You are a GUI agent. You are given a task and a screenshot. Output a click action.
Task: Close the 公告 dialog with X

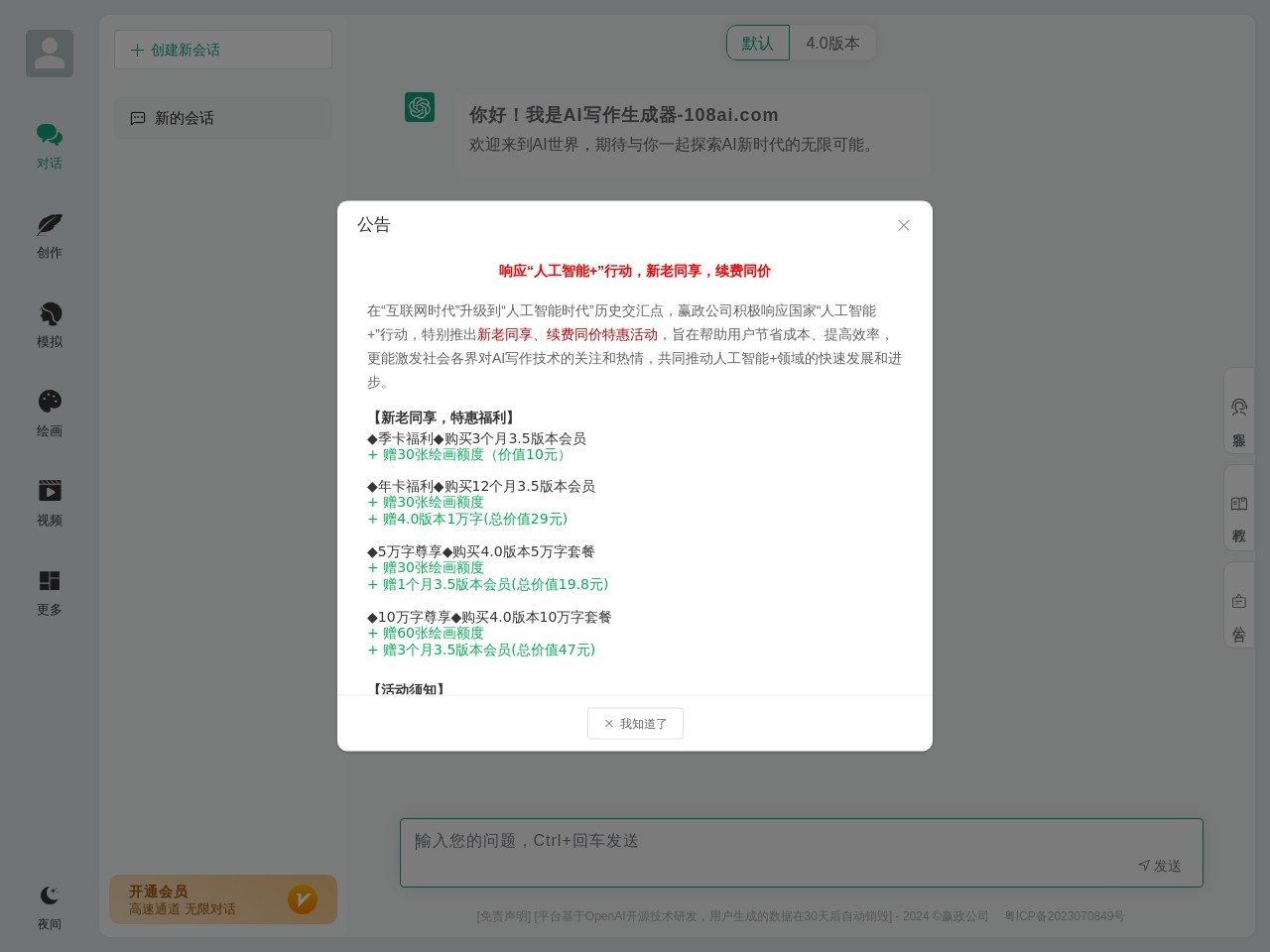pyautogui.click(x=904, y=225)
